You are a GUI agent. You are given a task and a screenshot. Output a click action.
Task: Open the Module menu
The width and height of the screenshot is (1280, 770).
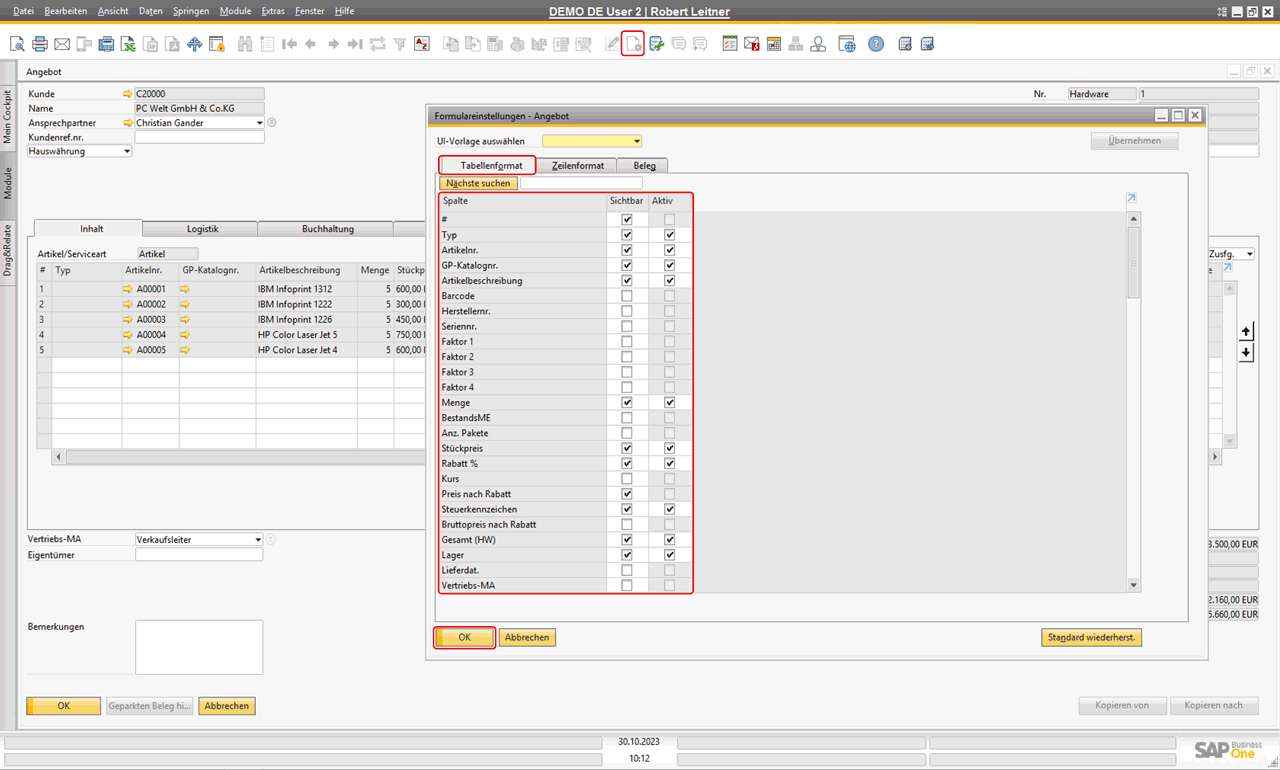click(235, 11)
